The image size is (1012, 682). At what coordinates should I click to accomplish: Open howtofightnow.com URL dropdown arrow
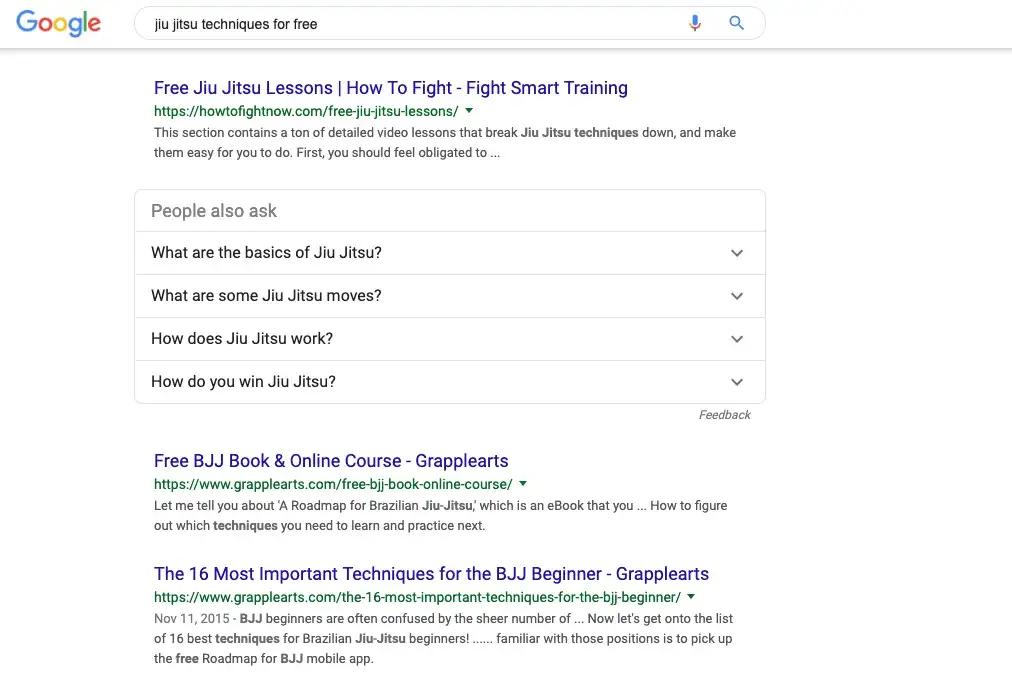click(x=469, y=111)
